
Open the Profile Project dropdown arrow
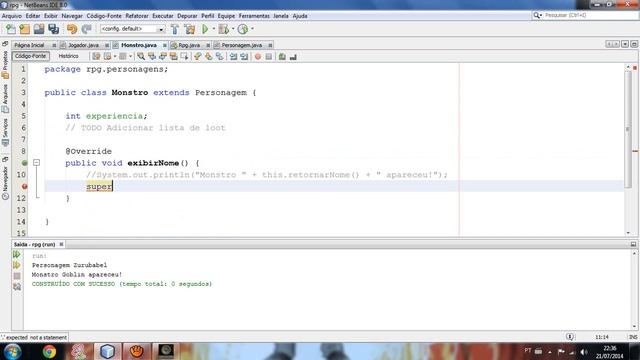pos(252,29)
